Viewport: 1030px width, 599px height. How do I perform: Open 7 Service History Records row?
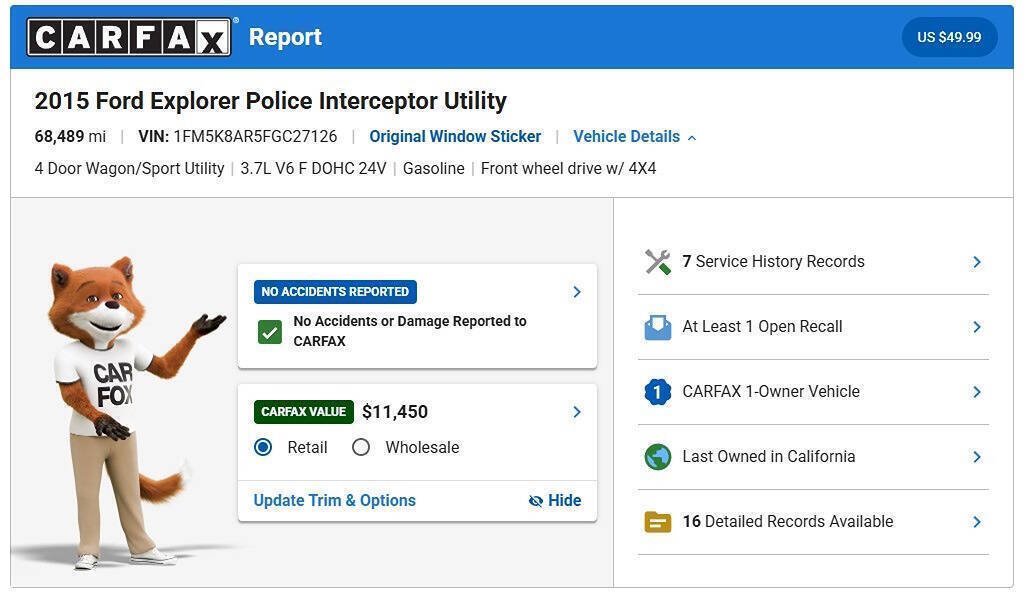coord(813,262)
